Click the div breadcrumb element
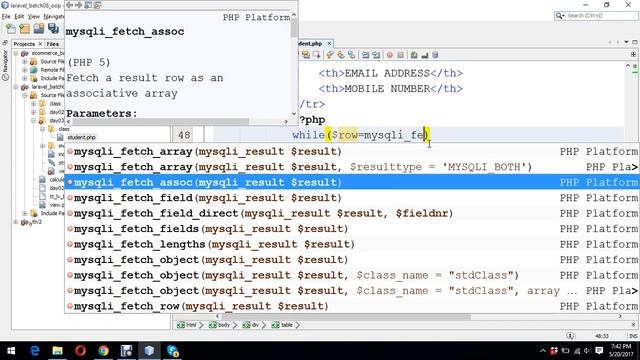 pos(251,325)
